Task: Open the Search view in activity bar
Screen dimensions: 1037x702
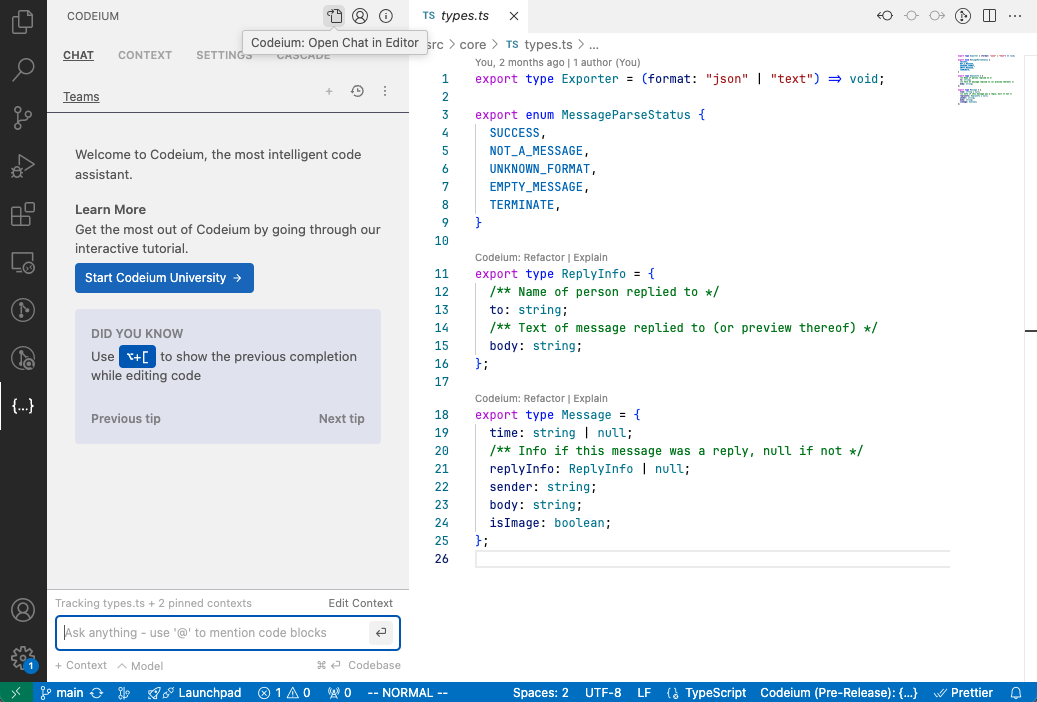Action: click(23, 70)
